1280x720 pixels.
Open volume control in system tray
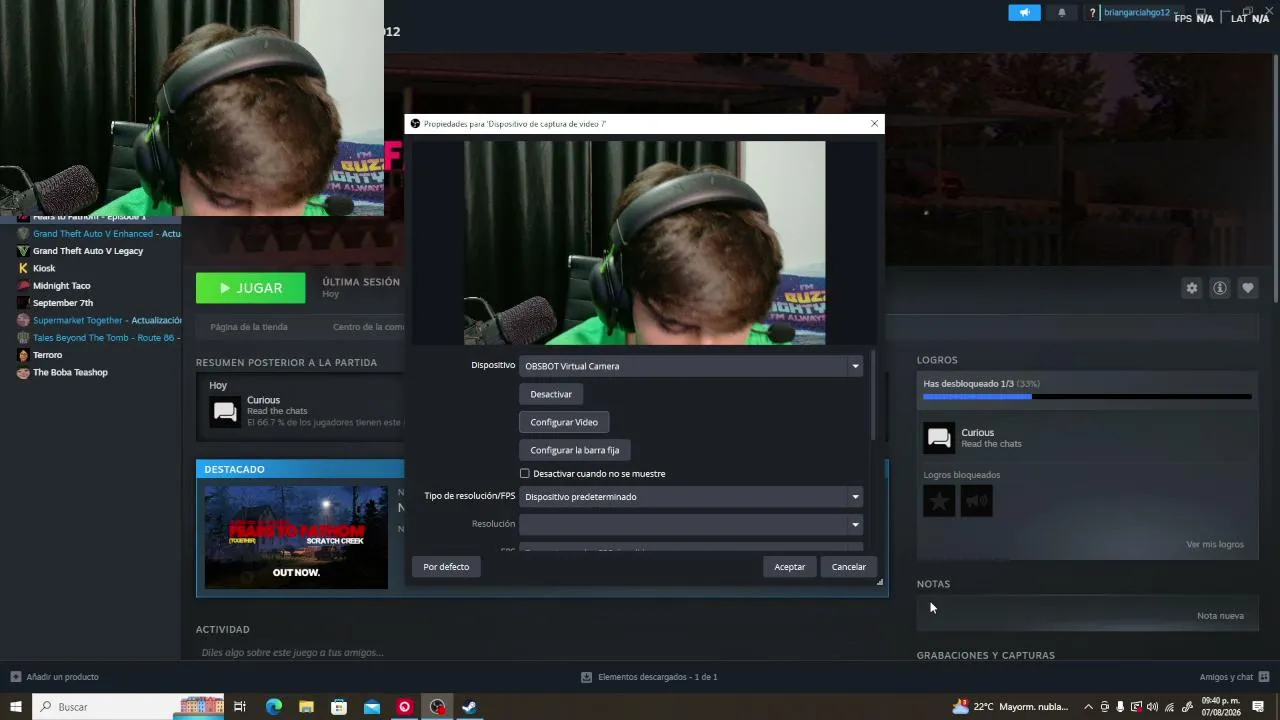tap(1152, 707)
